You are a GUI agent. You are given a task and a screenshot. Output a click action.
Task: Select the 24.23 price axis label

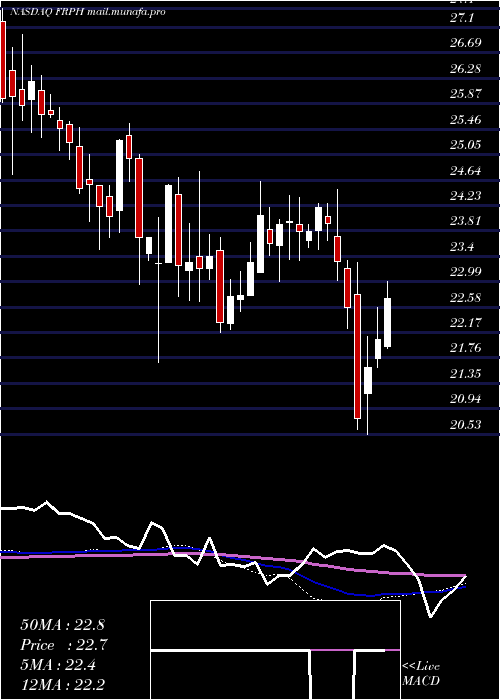point(466,196)
